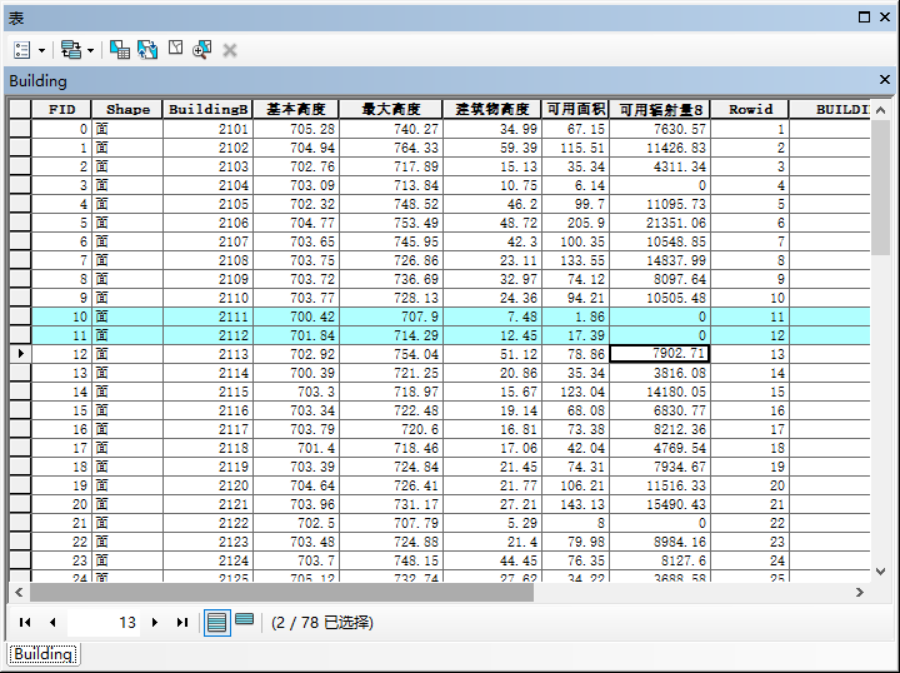The image size is (900, 673).
Task: Click the greyed Delete Selected icon
Action: point(230,50)
